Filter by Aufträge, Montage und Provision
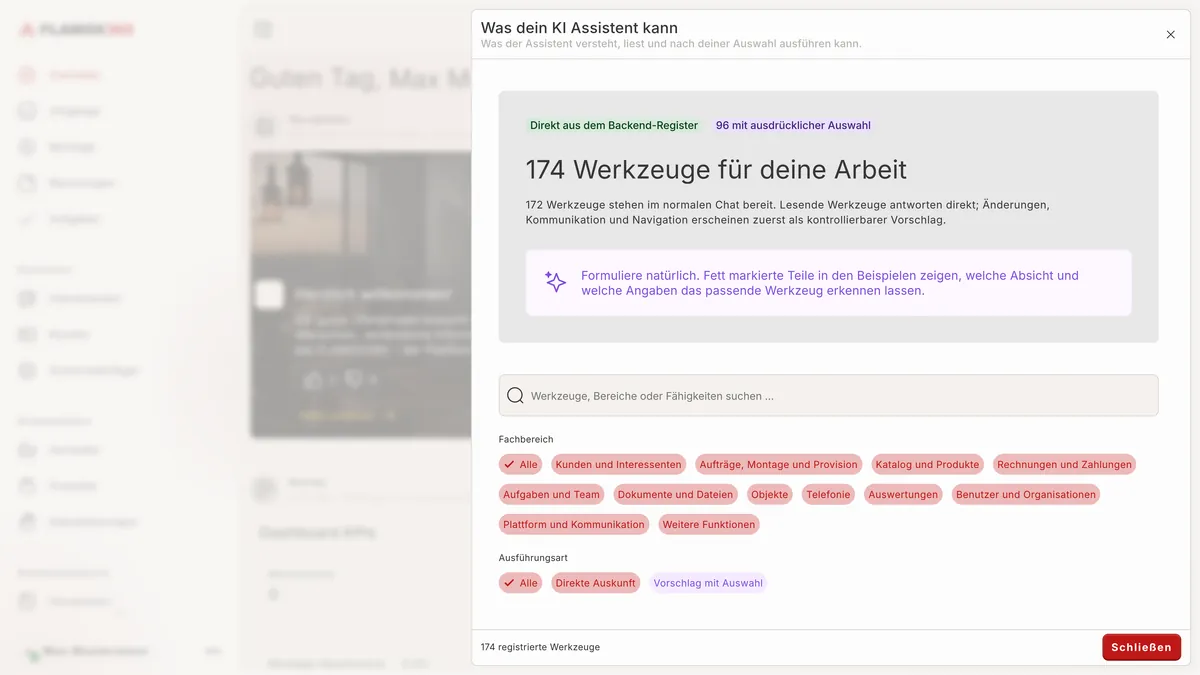This screenshot has height=675, width=1200. coord(778,465)
